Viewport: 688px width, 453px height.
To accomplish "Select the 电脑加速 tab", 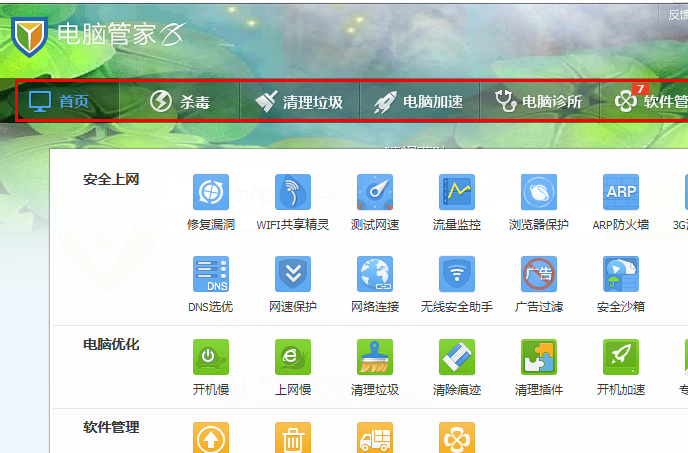I will click(419, 101).
